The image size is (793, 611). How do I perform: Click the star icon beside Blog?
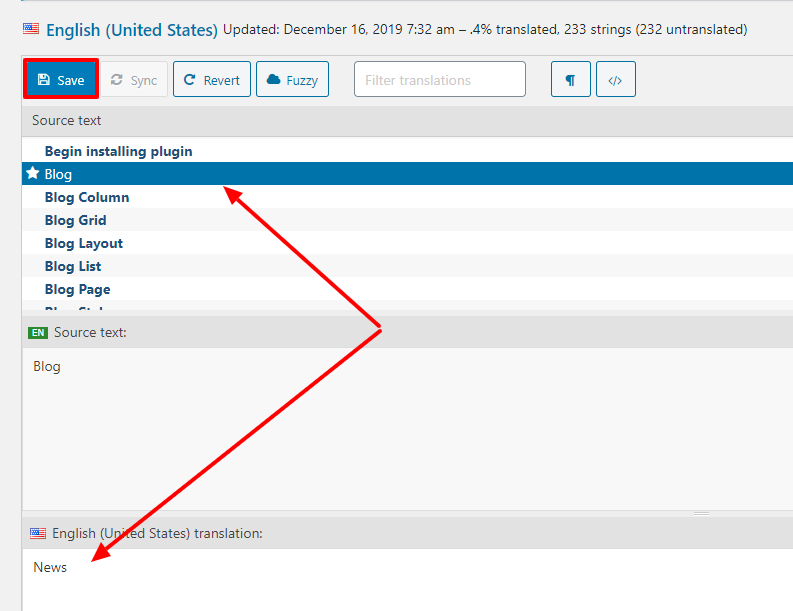[x=33, y=174]
